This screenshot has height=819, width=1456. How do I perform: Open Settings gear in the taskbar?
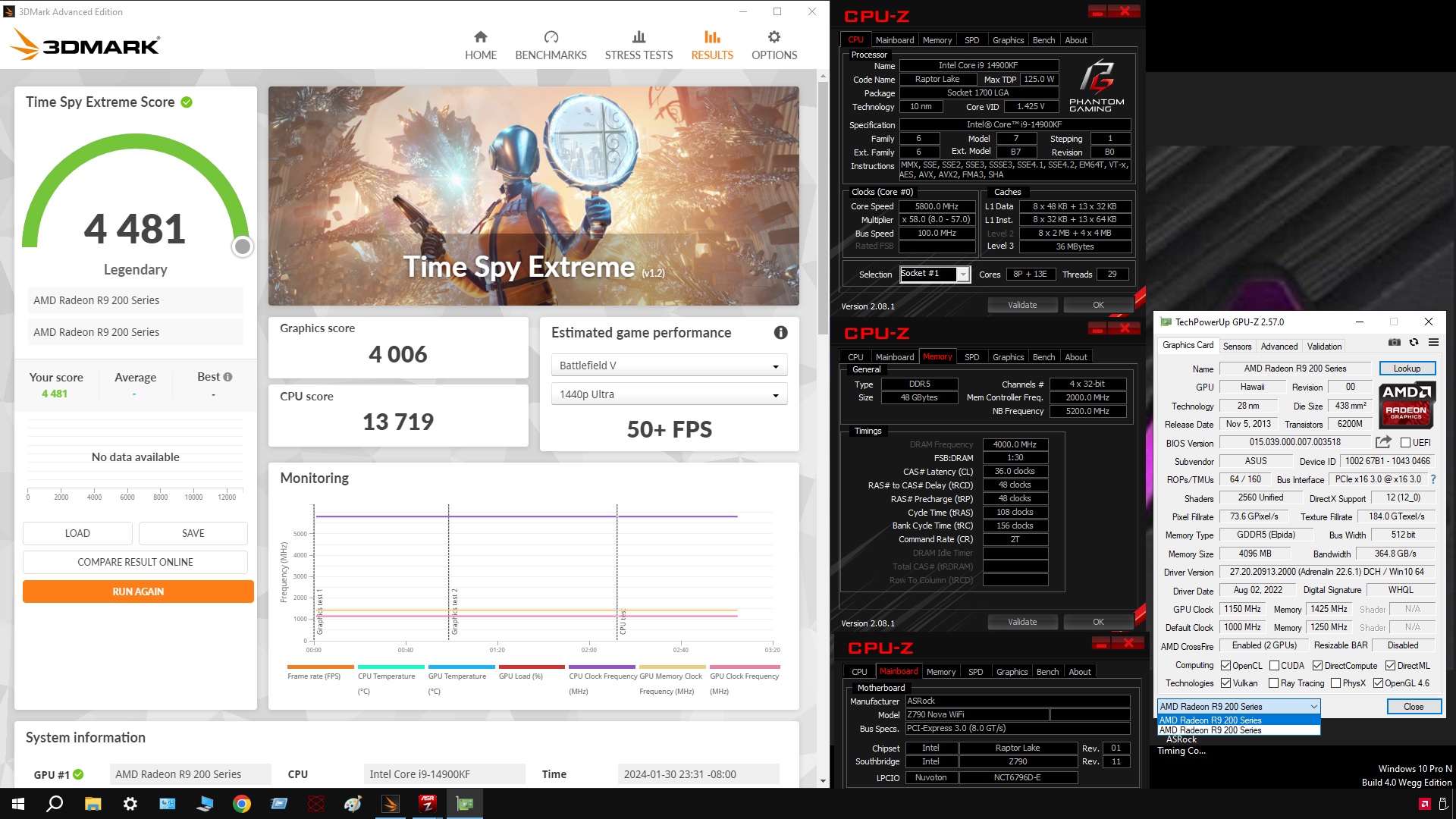(130, 804)
